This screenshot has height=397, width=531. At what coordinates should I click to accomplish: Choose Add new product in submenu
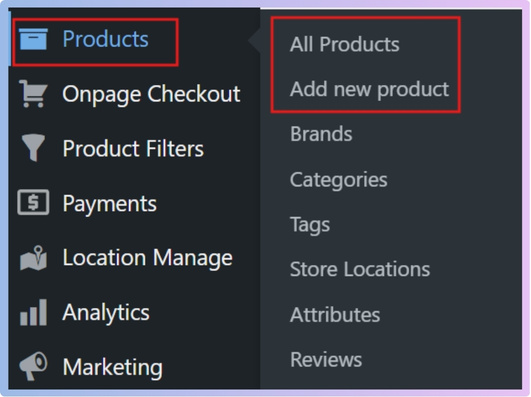369,90
